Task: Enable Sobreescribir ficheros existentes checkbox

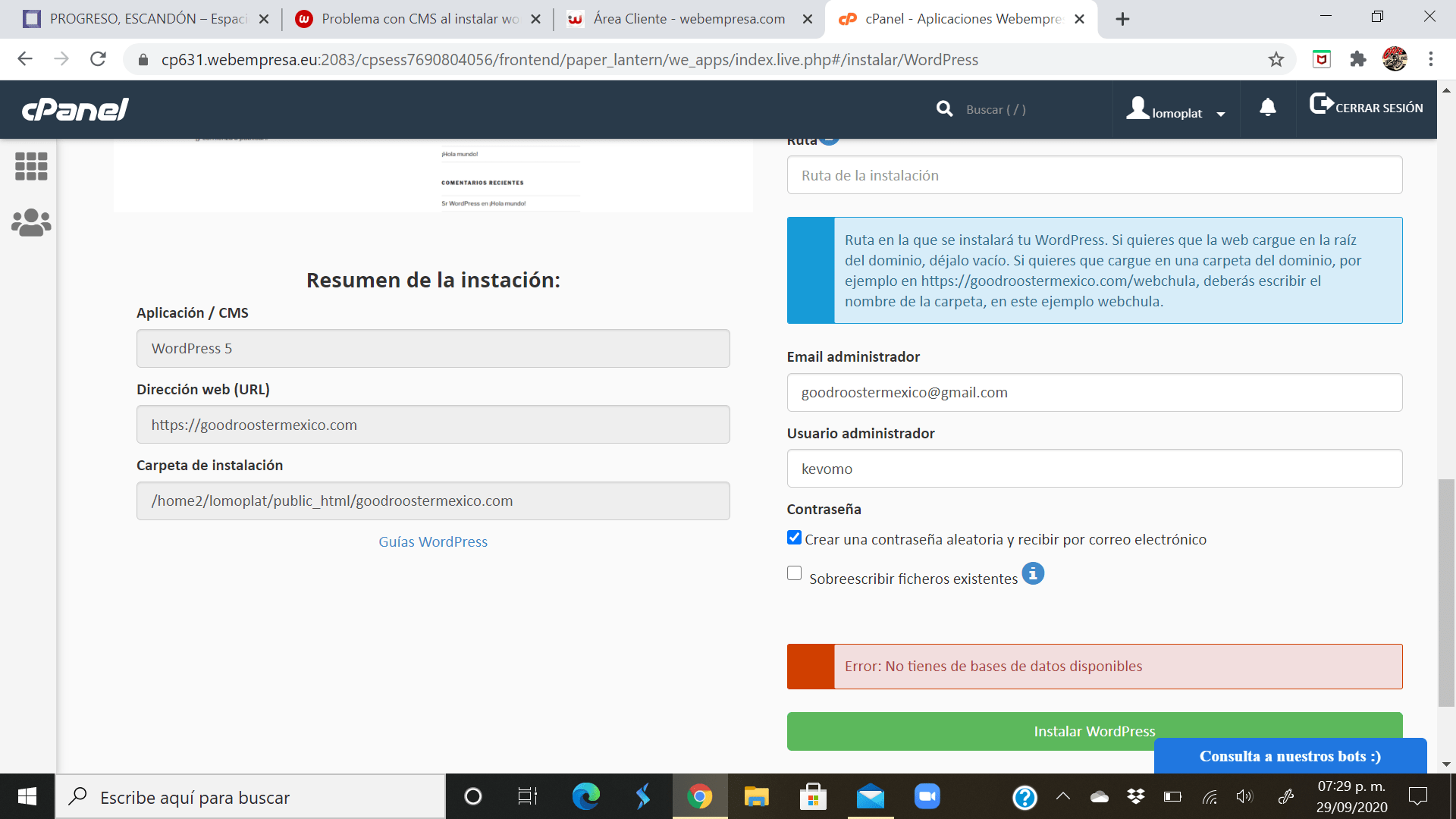Action: 794,573
